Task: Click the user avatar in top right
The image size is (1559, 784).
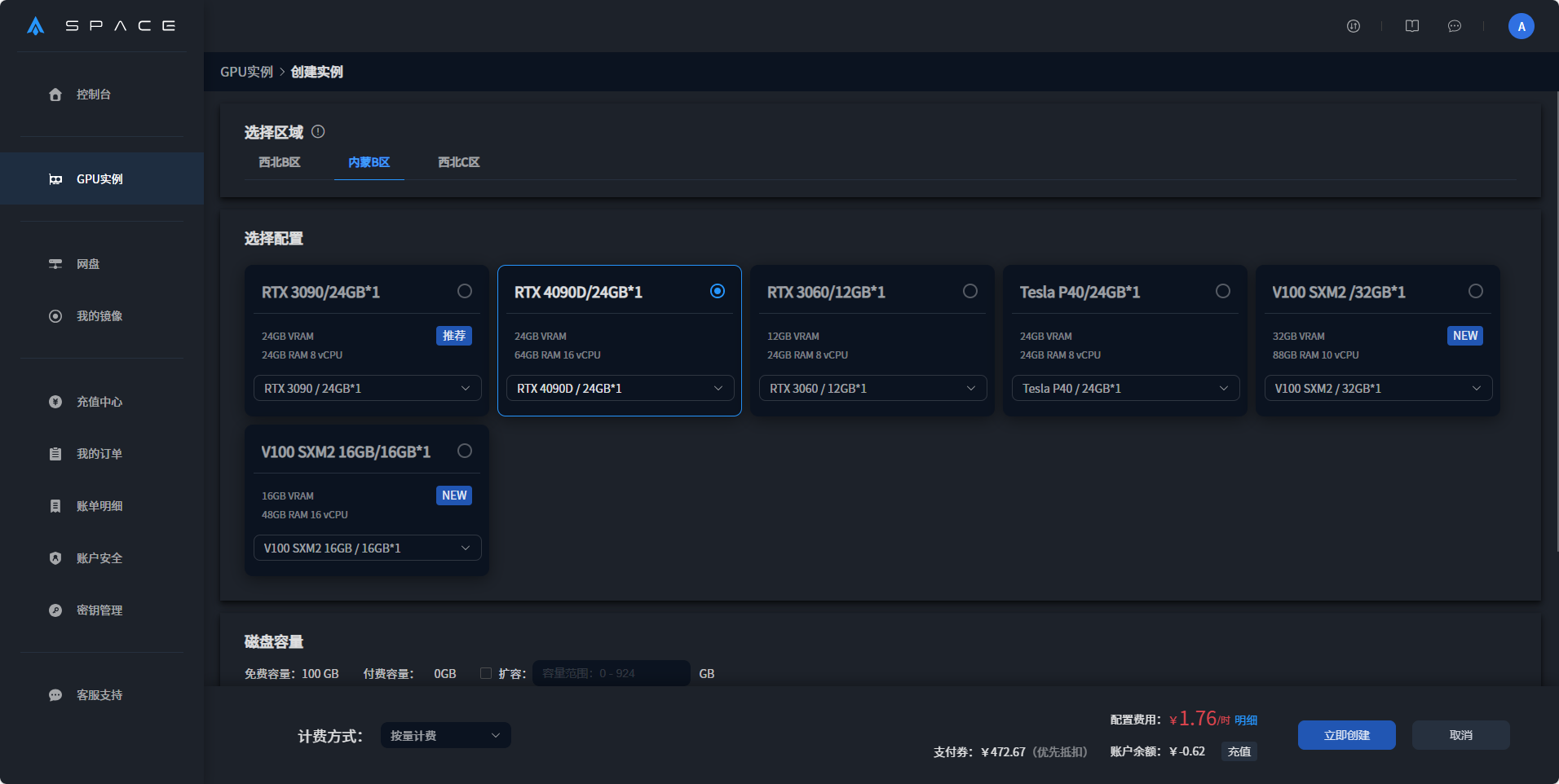Action: pos(1521,26)
